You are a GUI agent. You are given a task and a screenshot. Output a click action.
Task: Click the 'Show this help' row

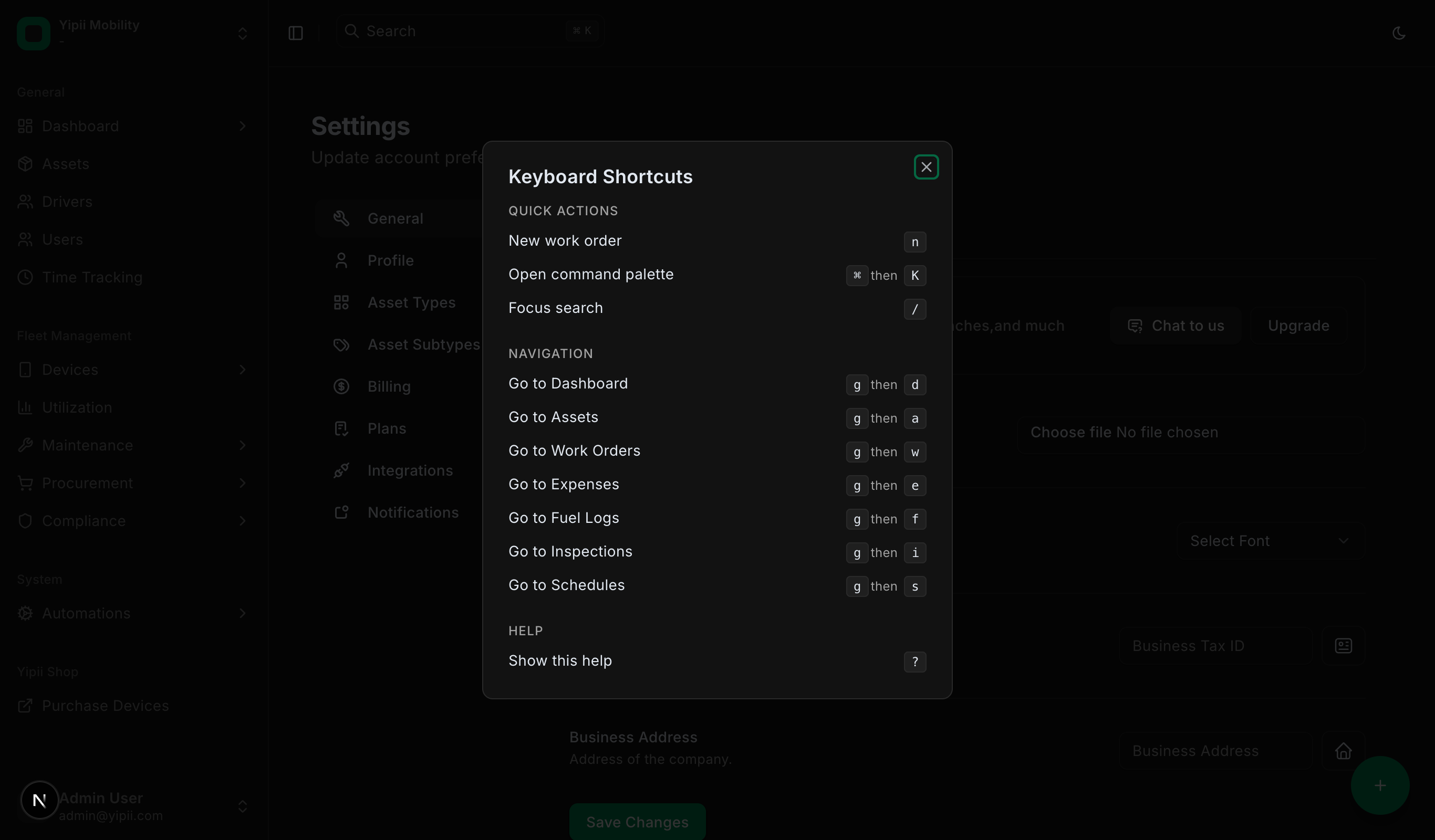coord(717,661)
